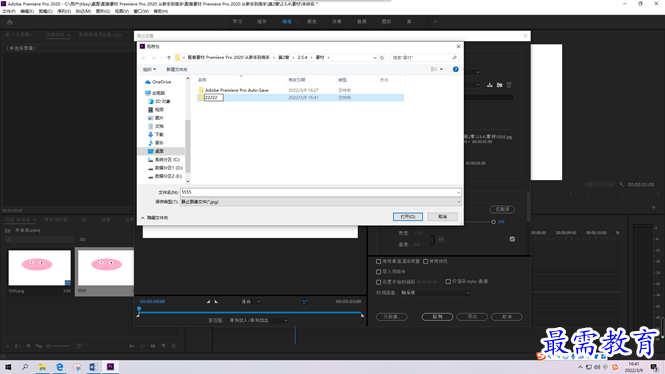Open the Window menu
Image resolution: width=665 pixels, height=374 pixels.
point(141,11)
